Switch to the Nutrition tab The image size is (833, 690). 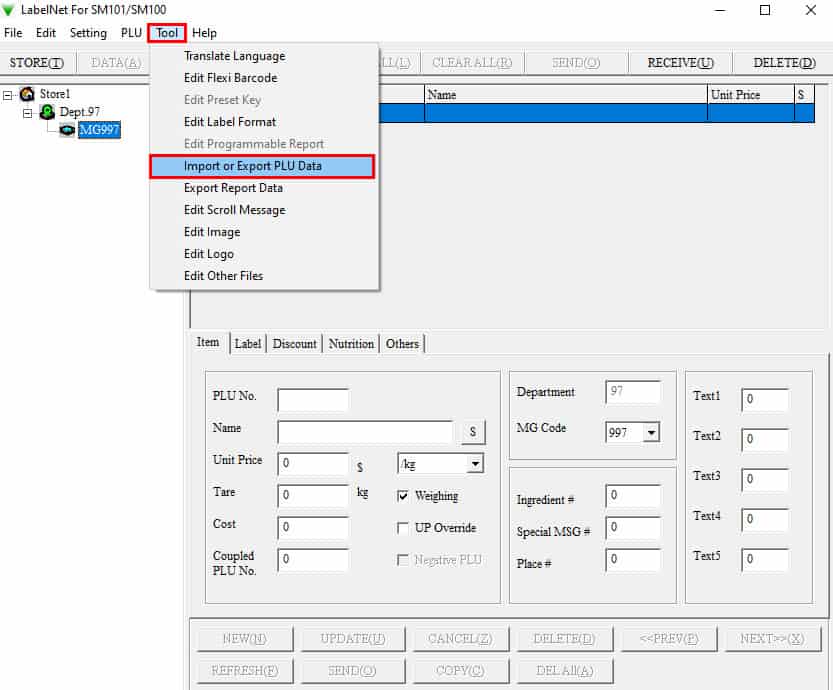351,344
